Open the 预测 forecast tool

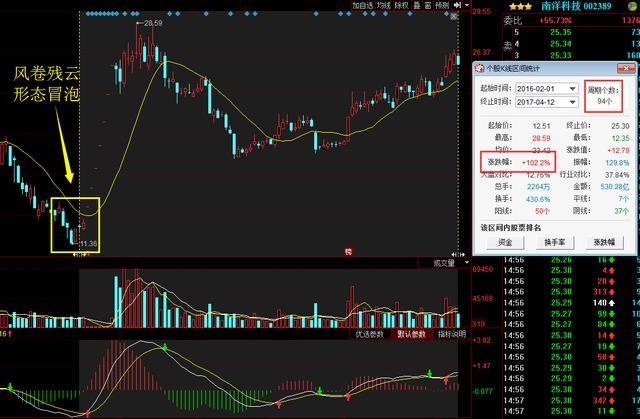(442, 5)
